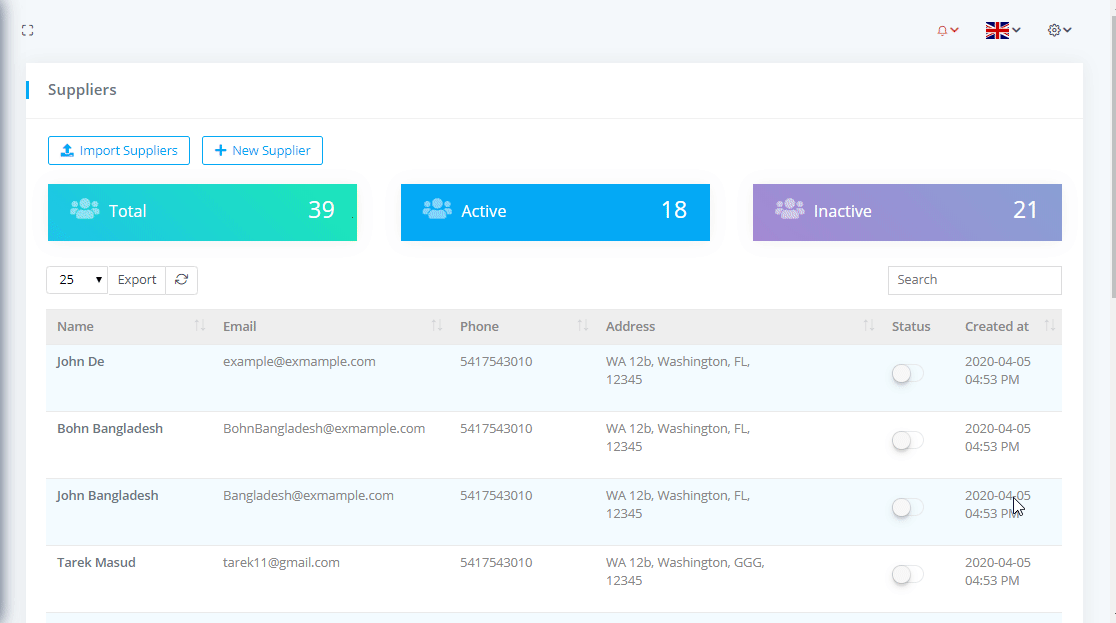Image resolution: width=1116 pixels, height=623 pixels.
Task: Sort by Address column header arrows
Action: [x=869, y=327]
